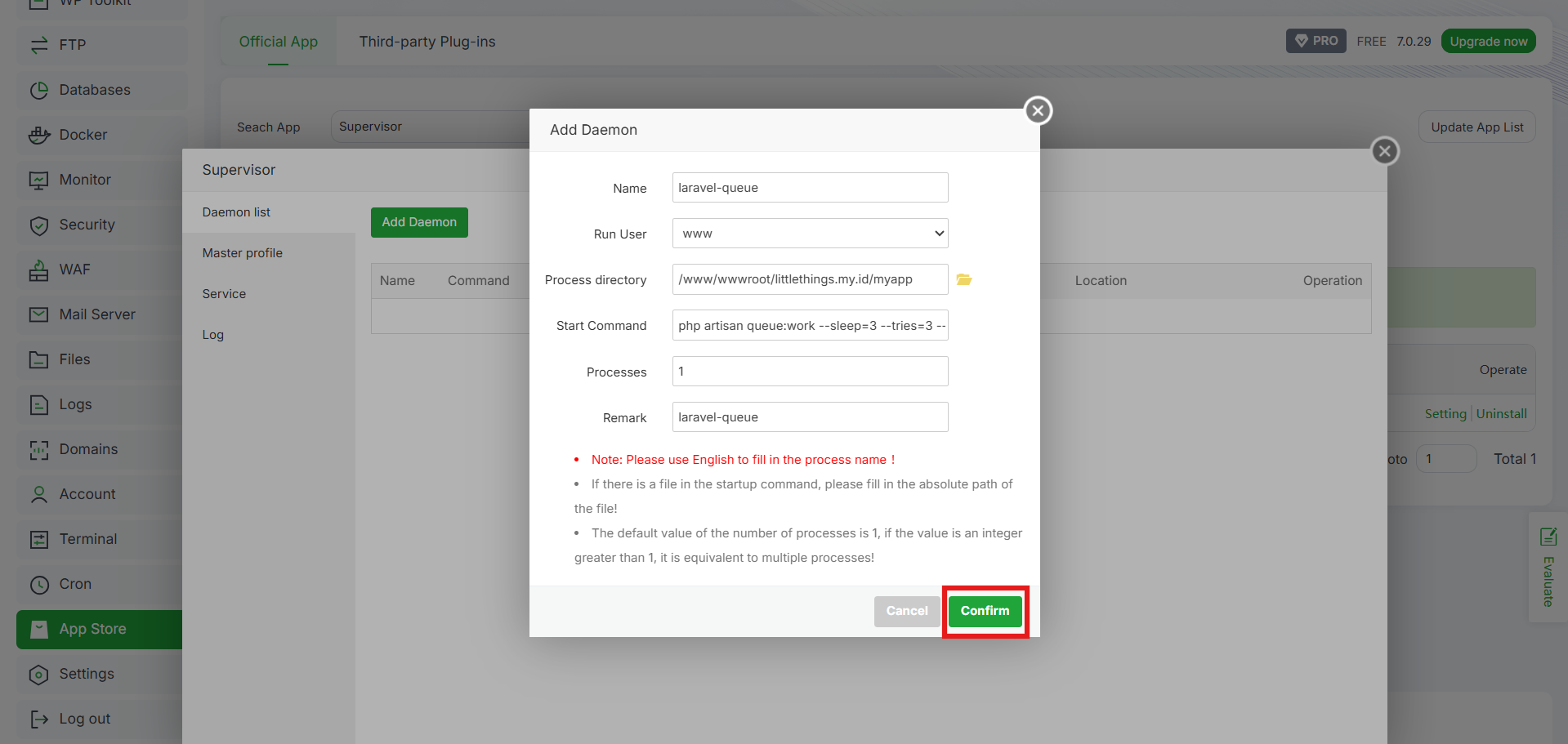Open the App Store bag icon

38,629
